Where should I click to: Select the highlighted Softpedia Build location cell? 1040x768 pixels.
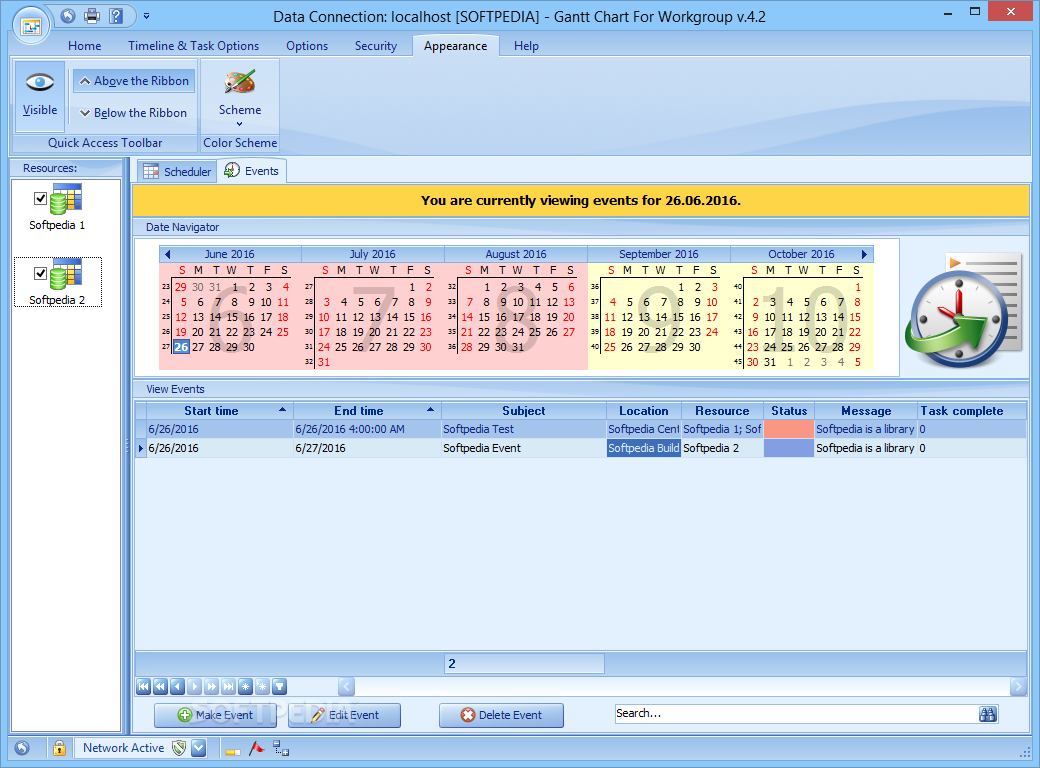[643, 448]
